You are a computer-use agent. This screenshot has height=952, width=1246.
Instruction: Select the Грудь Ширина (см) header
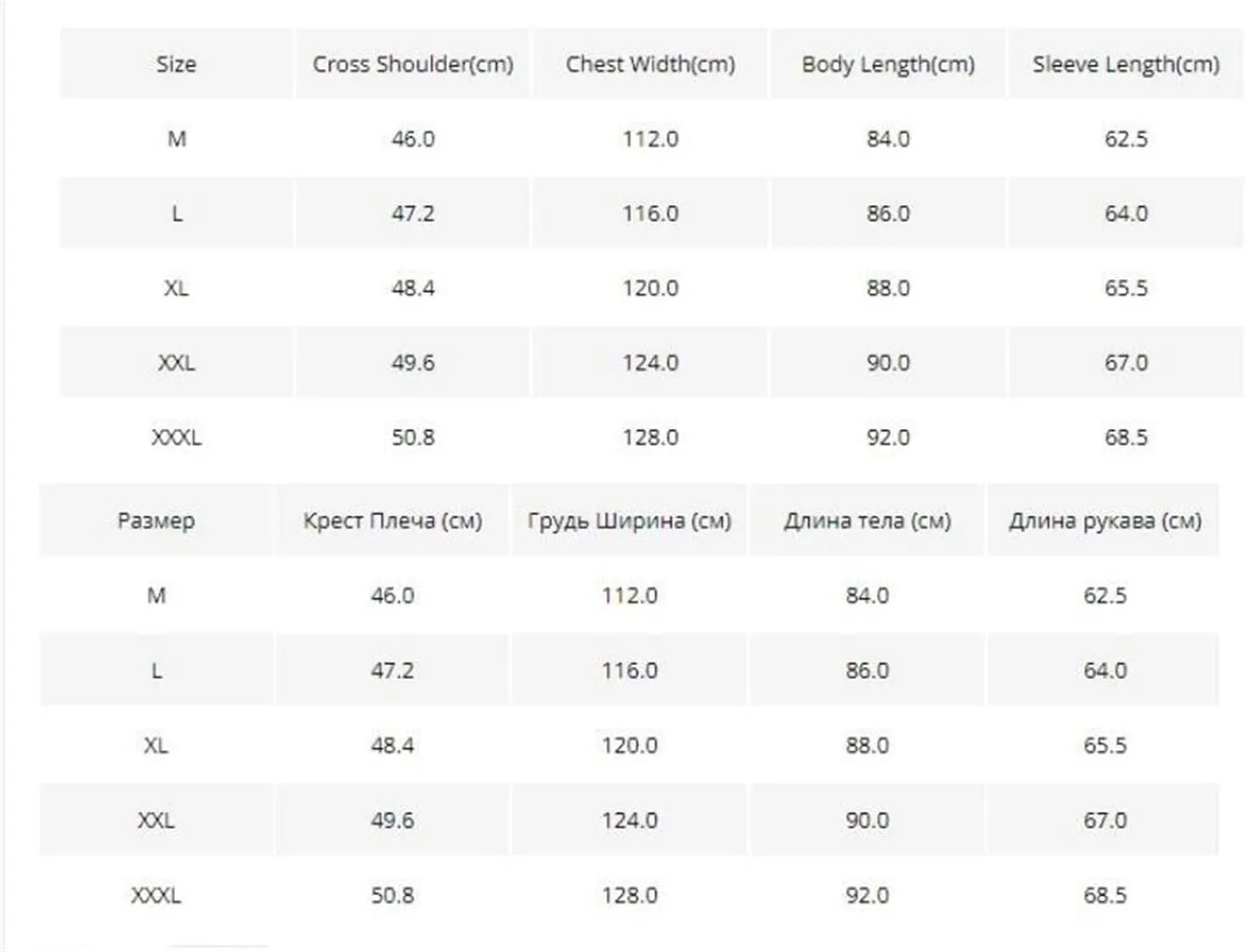pyautogui.click(x=630, y=520)
